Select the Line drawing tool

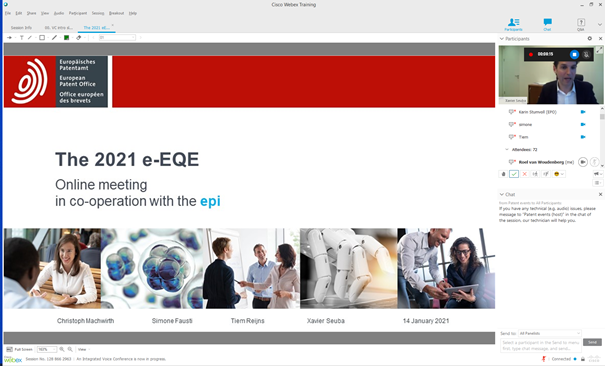click(x=30, y=37)
